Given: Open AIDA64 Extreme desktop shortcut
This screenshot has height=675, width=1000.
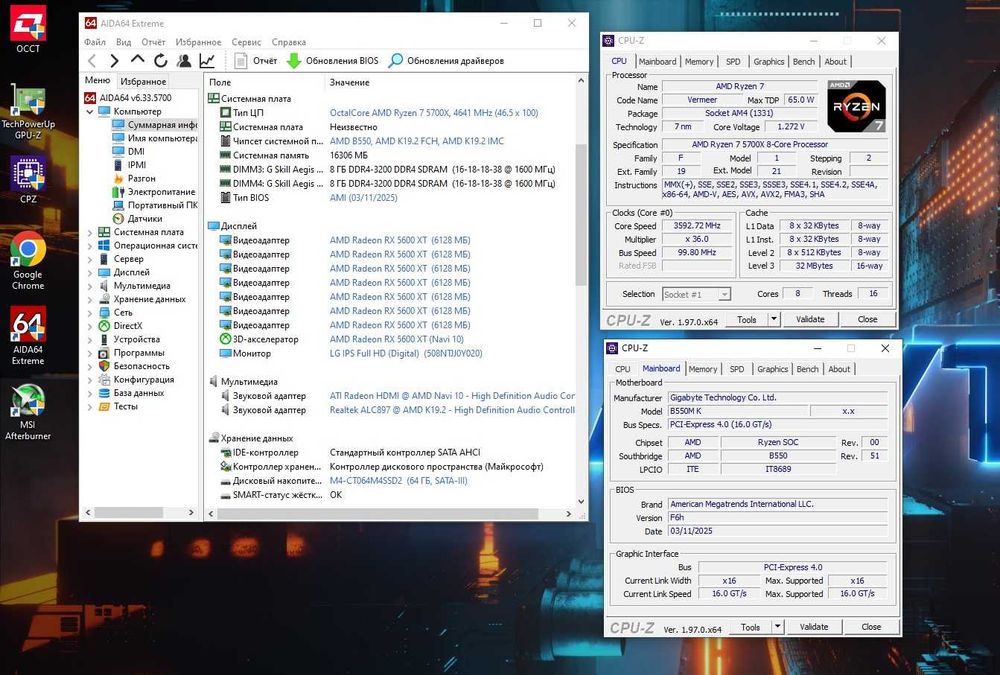Looking at the screenshot, I should (28, 336).
